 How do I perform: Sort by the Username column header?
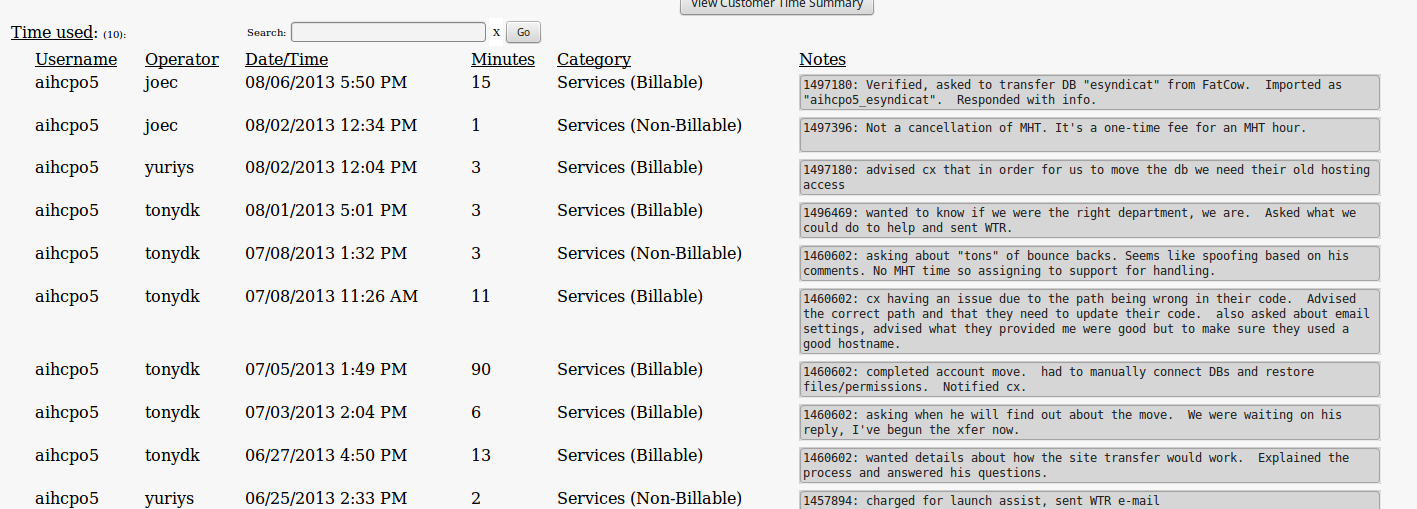point(76,59)
